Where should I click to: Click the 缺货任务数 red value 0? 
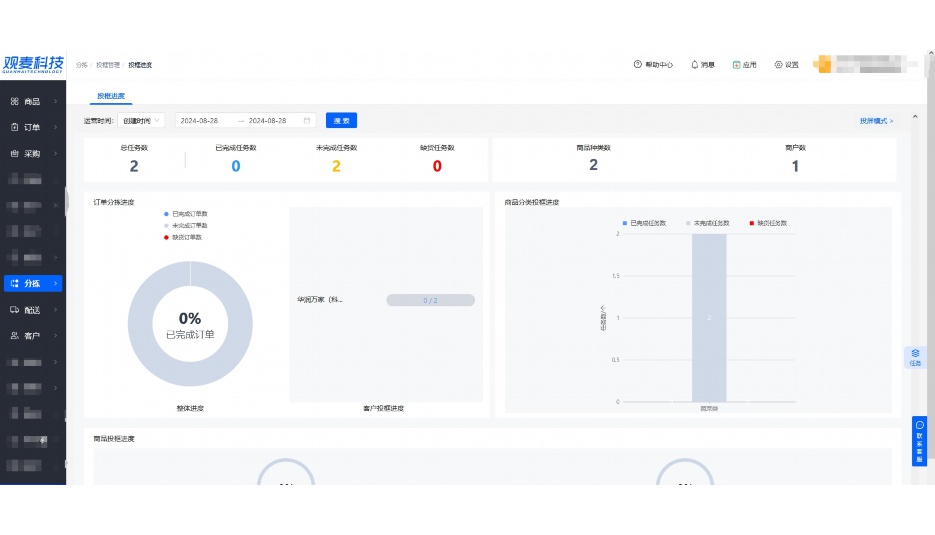click(437, 166)
